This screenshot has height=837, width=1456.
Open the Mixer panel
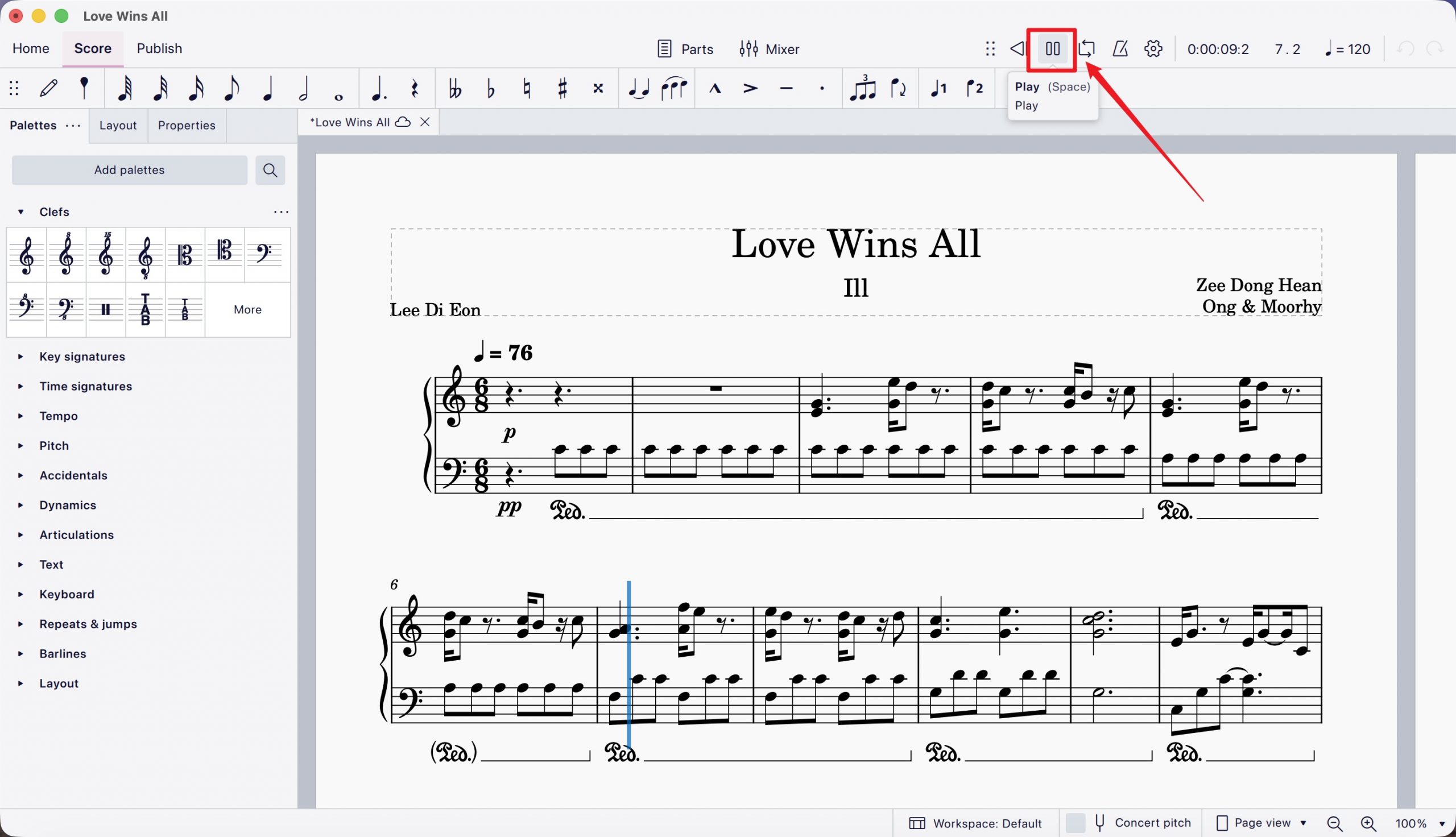pyautogui.click(x=769, y=49)
